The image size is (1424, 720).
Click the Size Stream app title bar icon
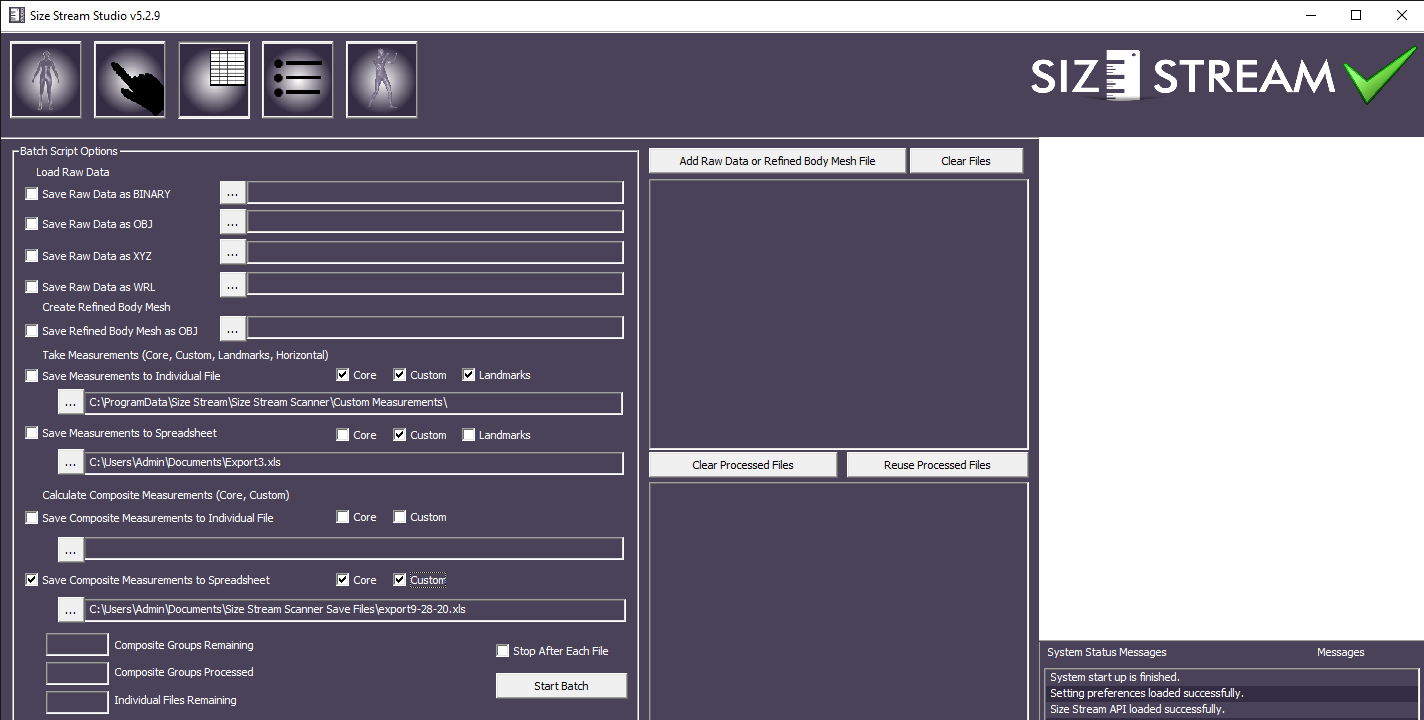click(x=16, y=15)
